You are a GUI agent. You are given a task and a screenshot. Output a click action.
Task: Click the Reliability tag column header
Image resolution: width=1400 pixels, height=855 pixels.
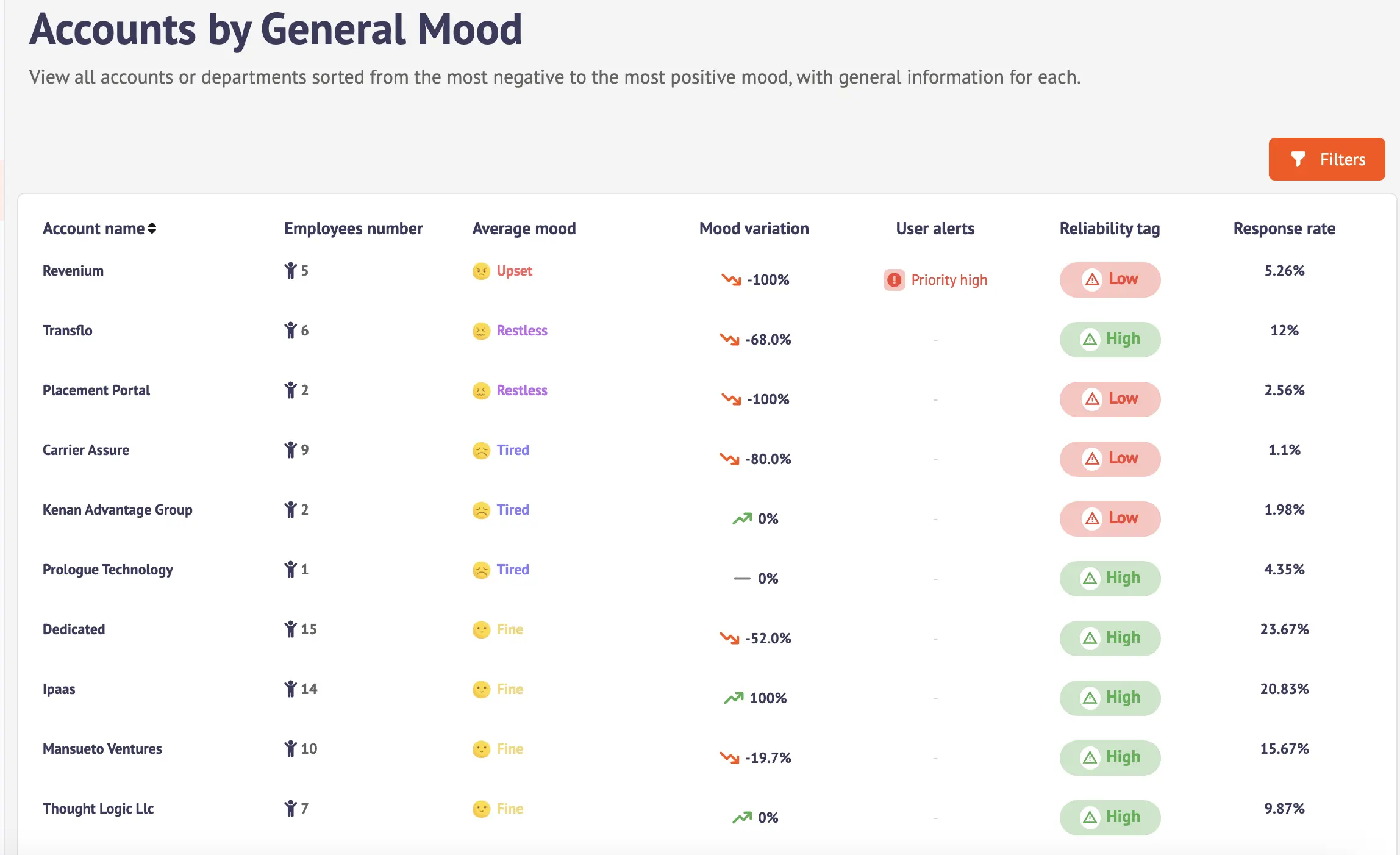tap(1109, 229)
